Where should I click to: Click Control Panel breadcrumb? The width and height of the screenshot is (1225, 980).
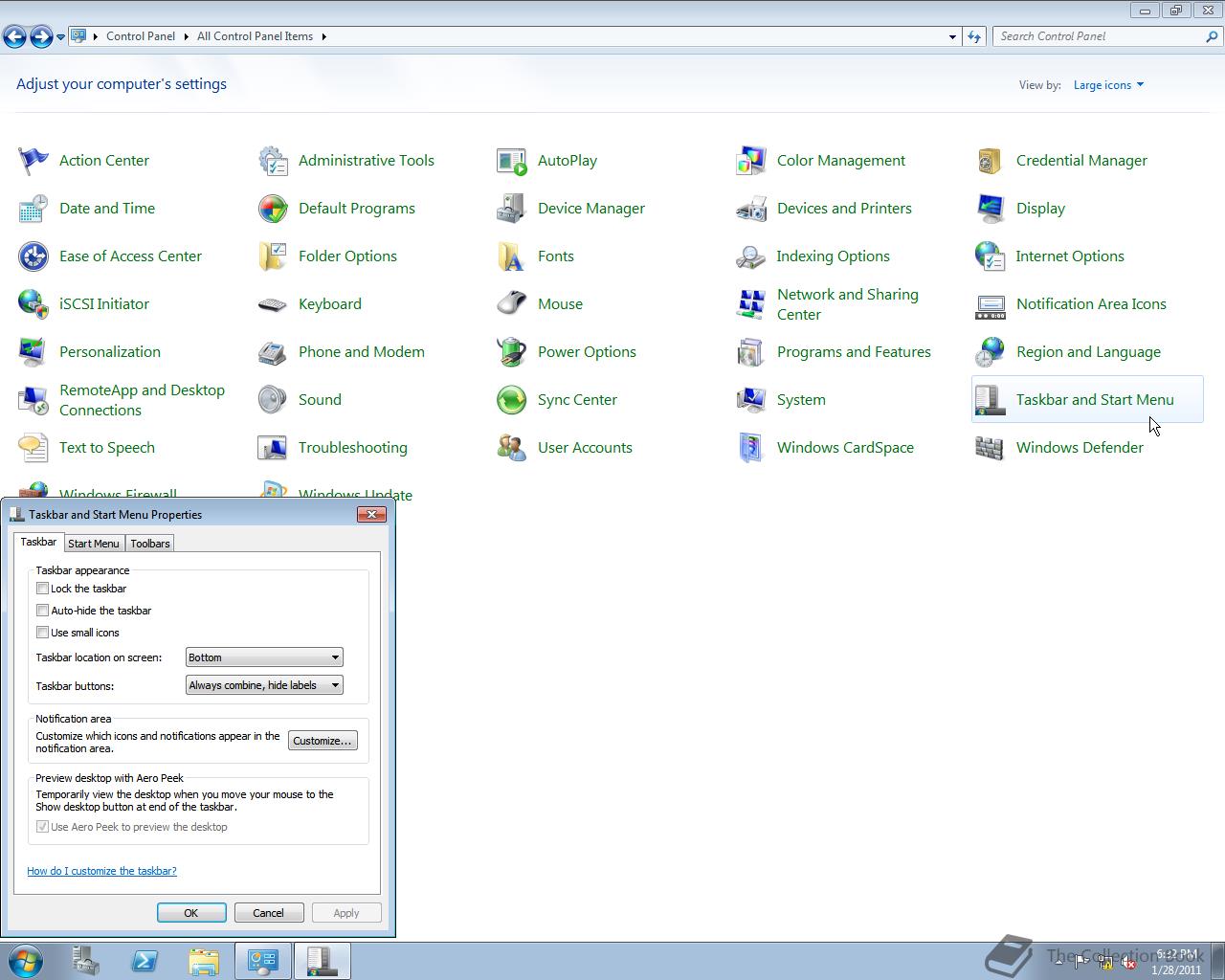tap(141, 36)
